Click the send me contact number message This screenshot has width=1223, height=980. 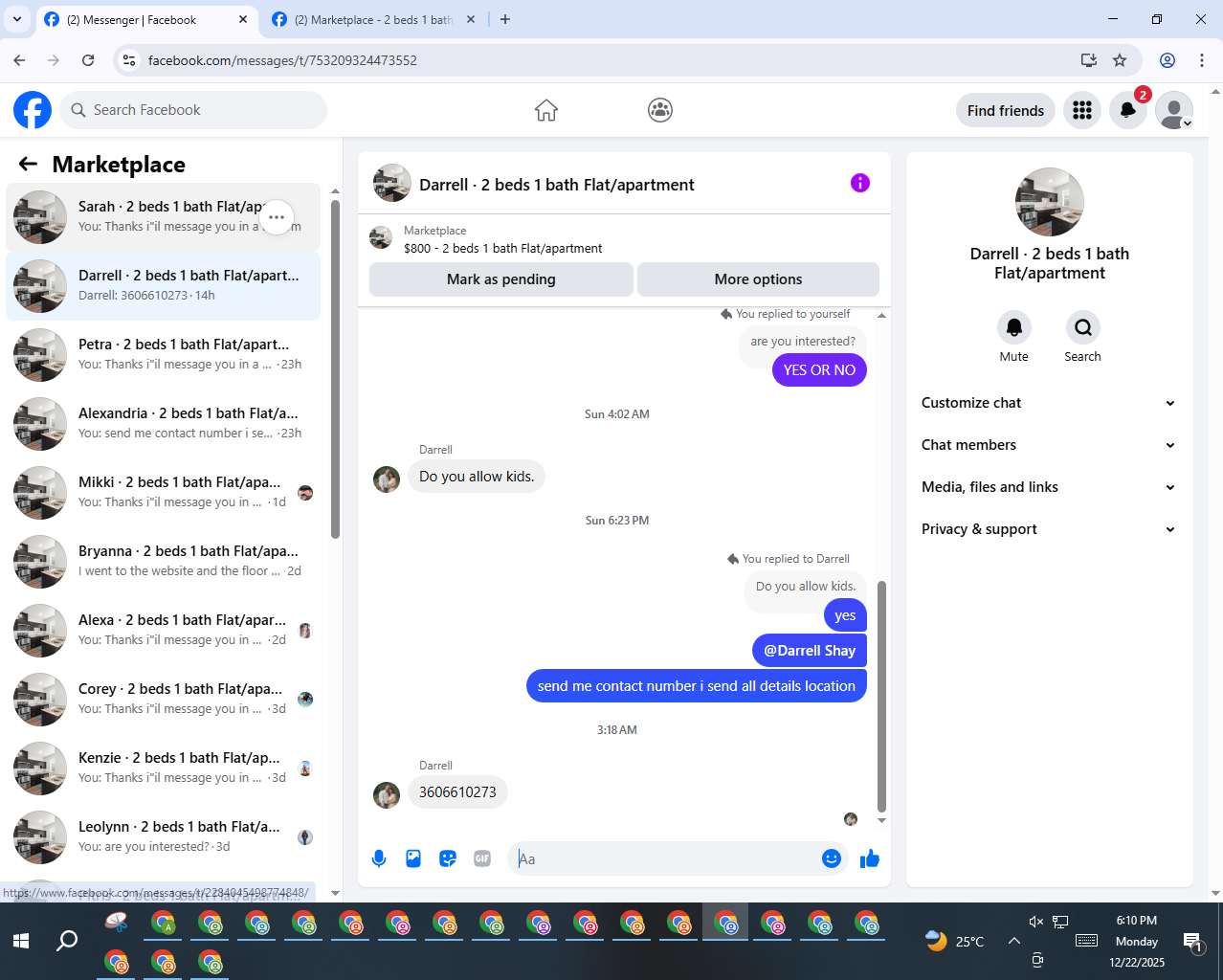coord(697,686)
